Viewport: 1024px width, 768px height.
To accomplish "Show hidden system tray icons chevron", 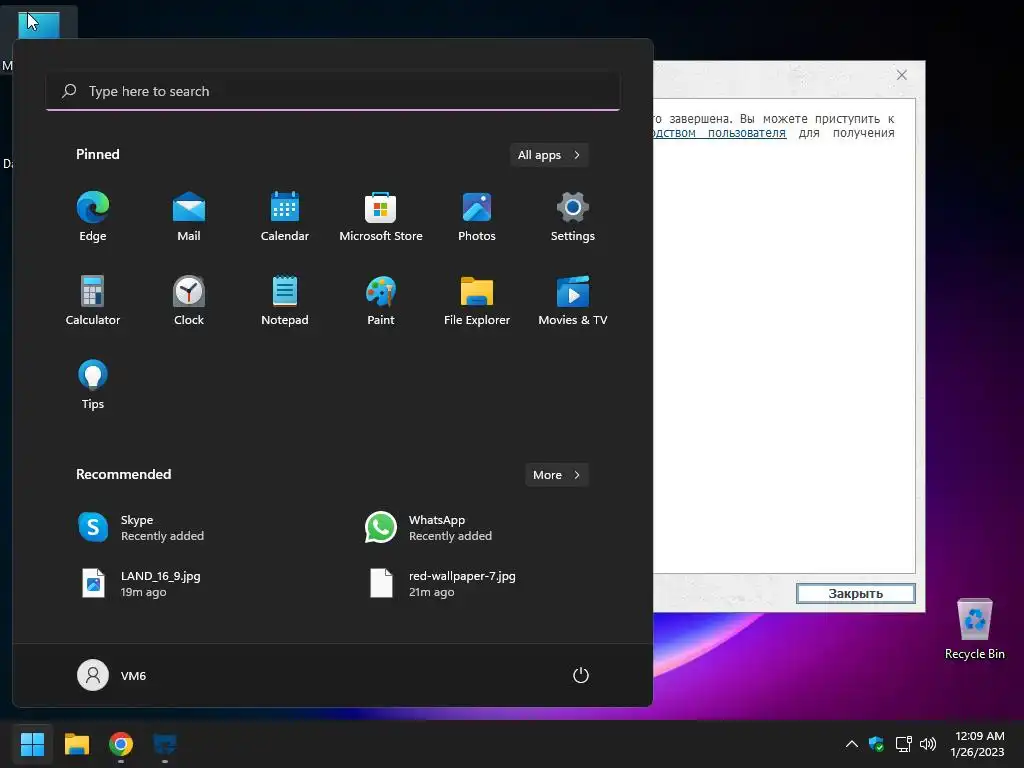I will [x=852, y=744].
